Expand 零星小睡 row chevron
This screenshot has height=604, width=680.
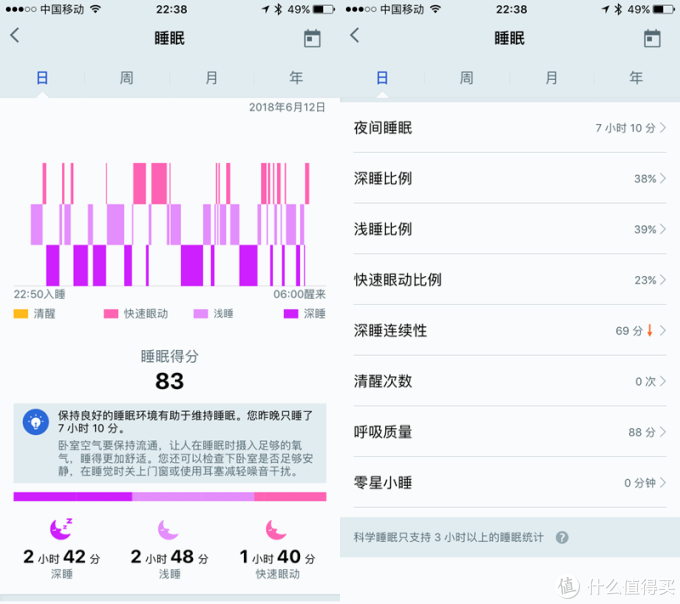click(663, 483)
